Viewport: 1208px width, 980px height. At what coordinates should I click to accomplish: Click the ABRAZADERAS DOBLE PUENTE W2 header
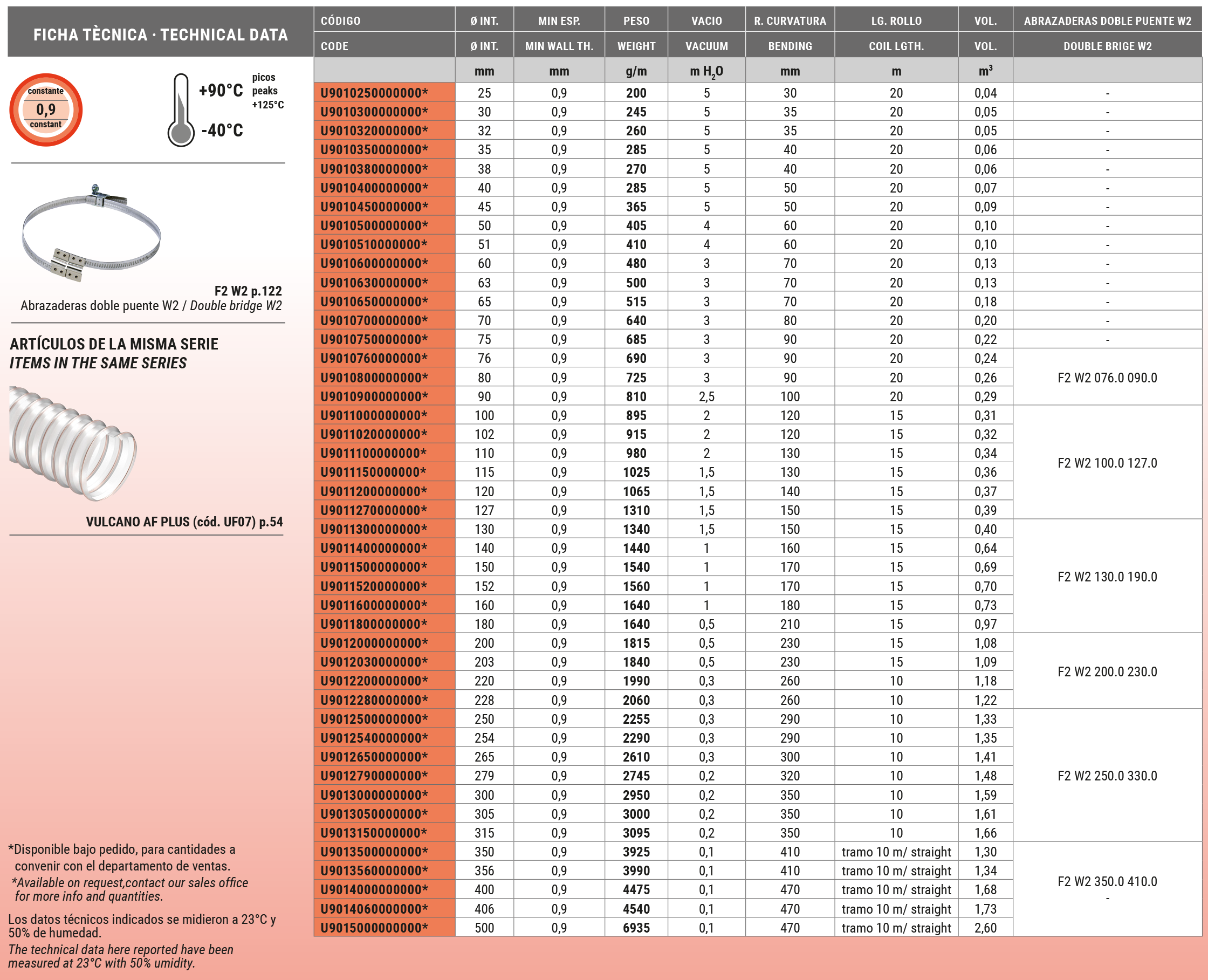[x=1107, y=21]
